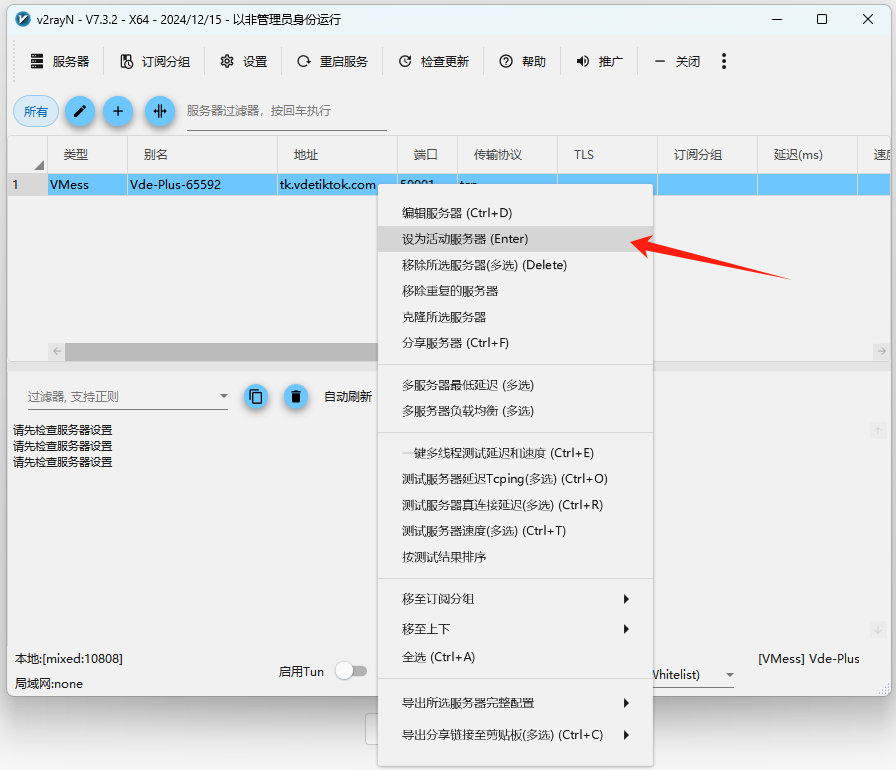Screen dimensions: 896x770
Task: Select 设为活动服务器 (Enter) in context menu
Action: click(x=465, y=239)
